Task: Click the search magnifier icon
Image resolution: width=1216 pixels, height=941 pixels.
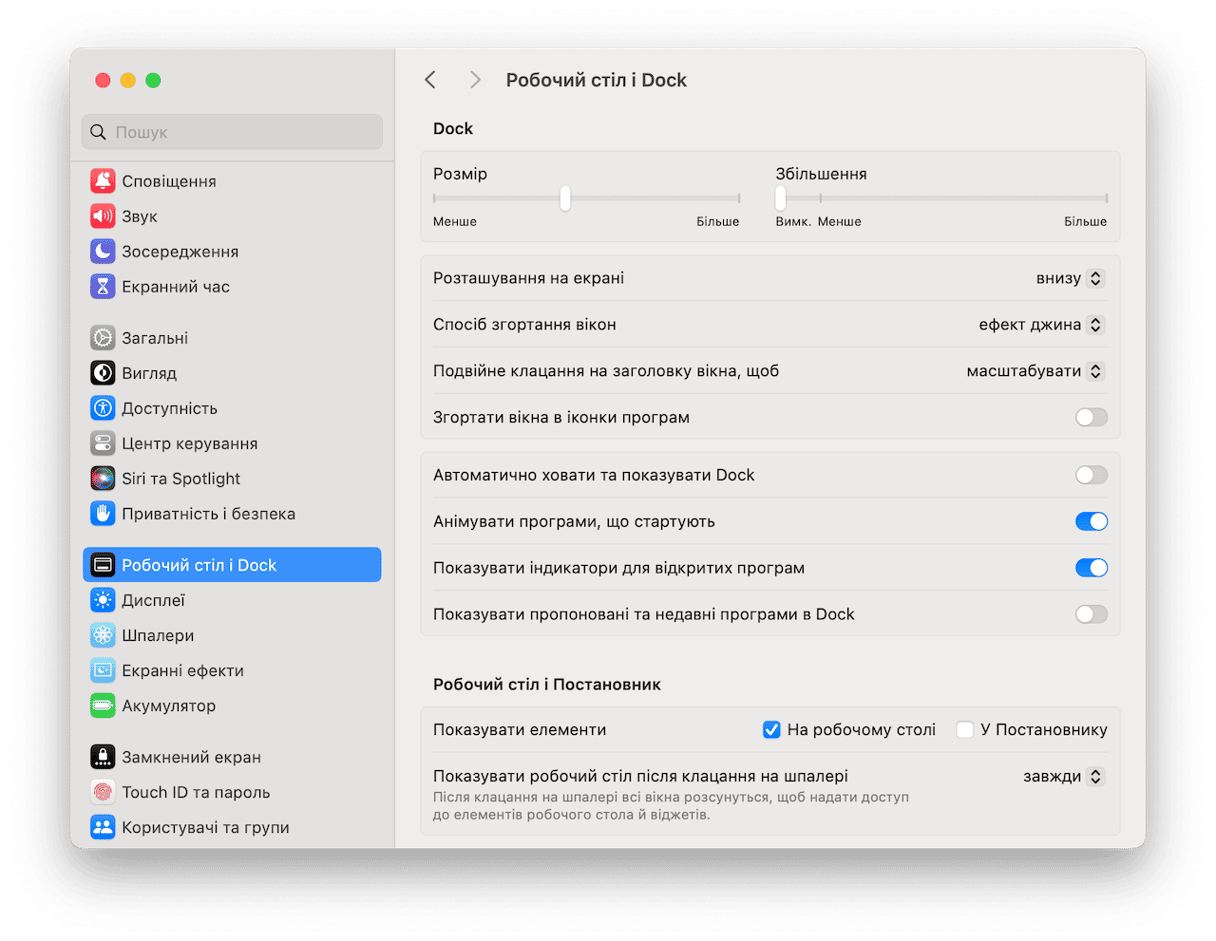Action: click(x=98, y=132)
